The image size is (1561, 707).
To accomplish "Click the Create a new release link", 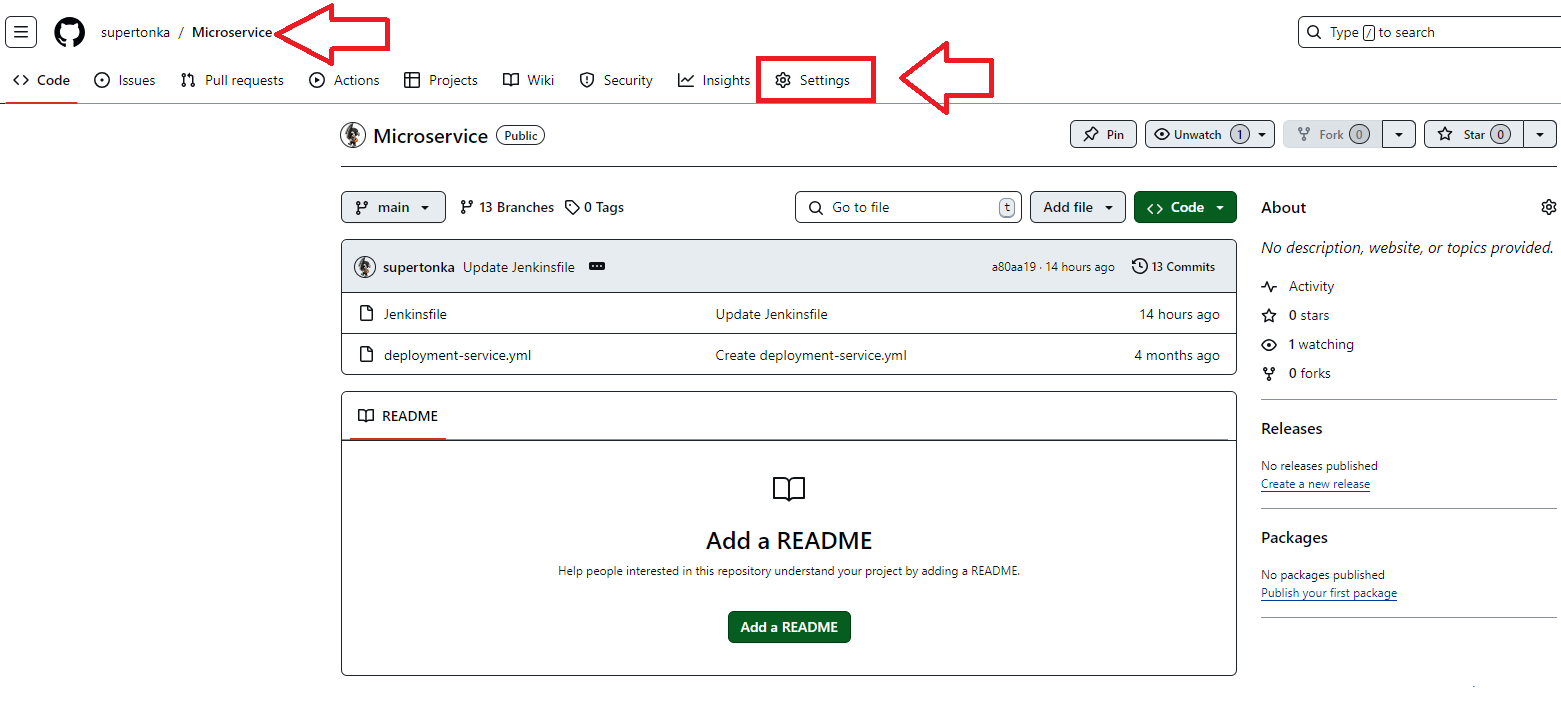I will (1315, 484).
